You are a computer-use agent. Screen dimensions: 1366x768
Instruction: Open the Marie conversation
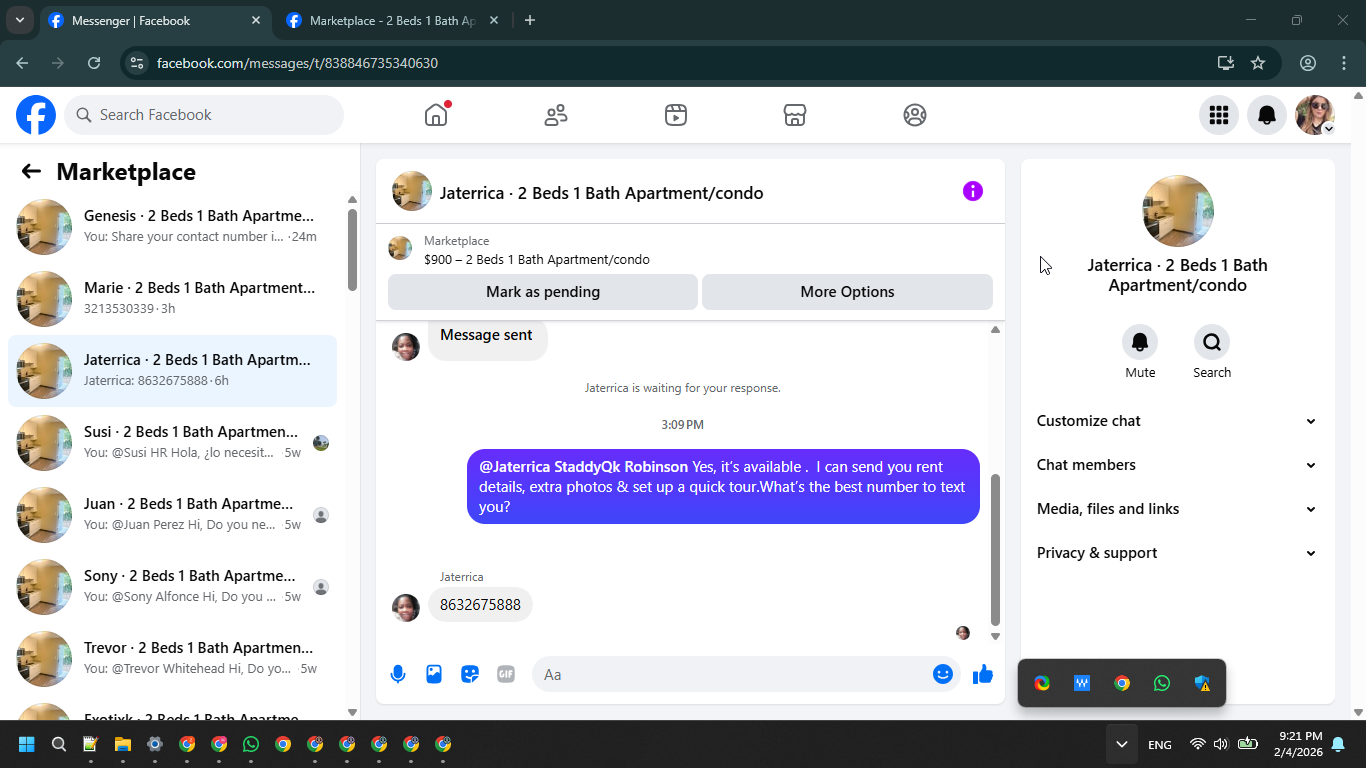point(173,299)
